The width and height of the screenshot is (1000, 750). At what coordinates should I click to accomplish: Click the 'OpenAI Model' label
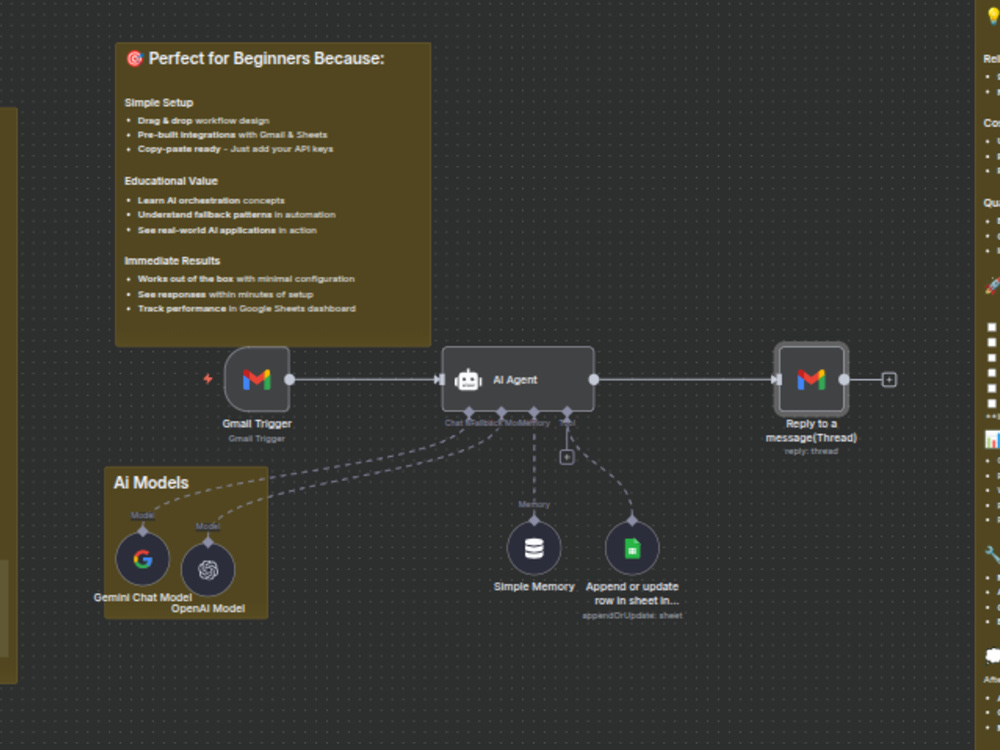208,608
